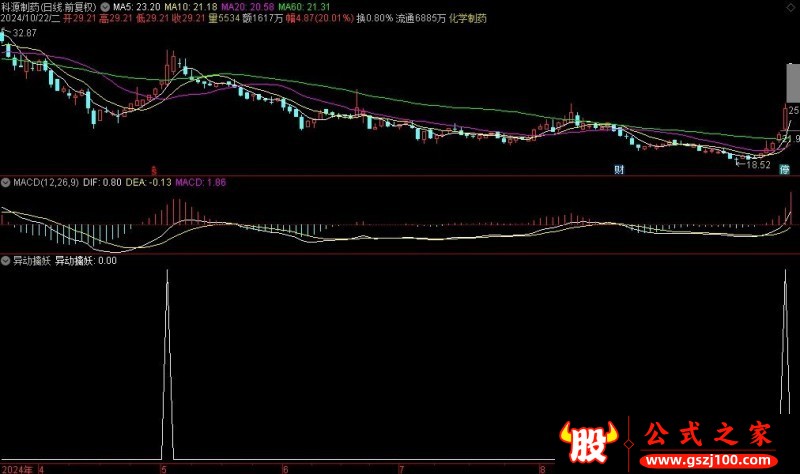The height and width of the screenshot is (474, 800).
Task: Click the green MA60 indicator label
Action: [x=300, y=6]
